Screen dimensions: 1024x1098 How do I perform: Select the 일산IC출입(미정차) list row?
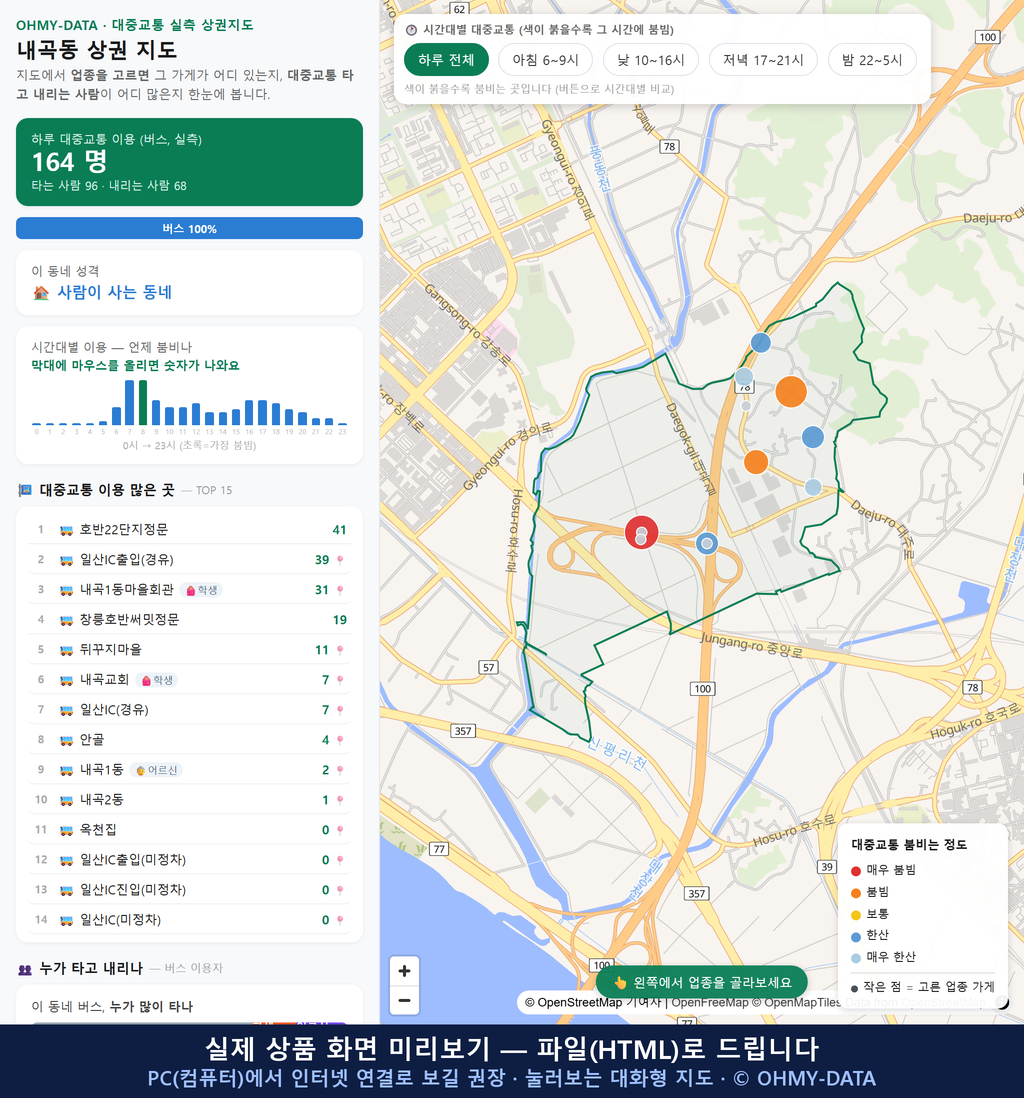[x=189, y=860]
